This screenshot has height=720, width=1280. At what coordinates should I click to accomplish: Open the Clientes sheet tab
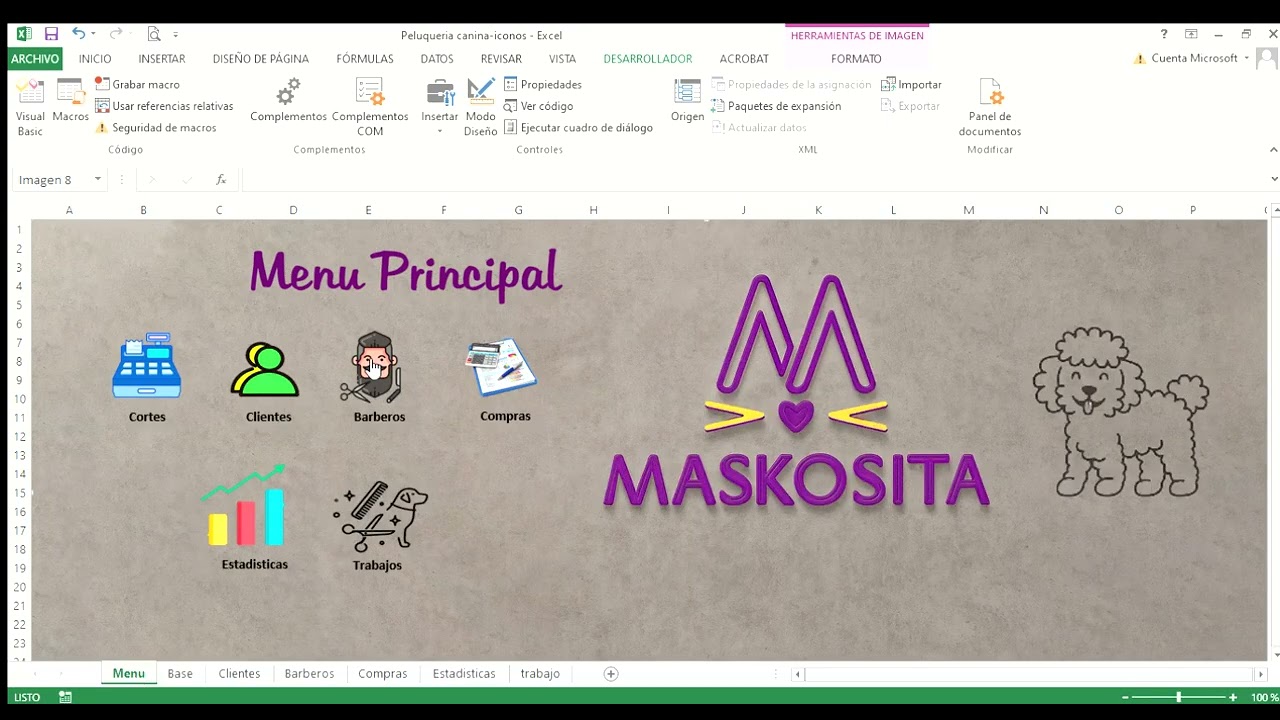pyautogui.click(x=239, y=674)
